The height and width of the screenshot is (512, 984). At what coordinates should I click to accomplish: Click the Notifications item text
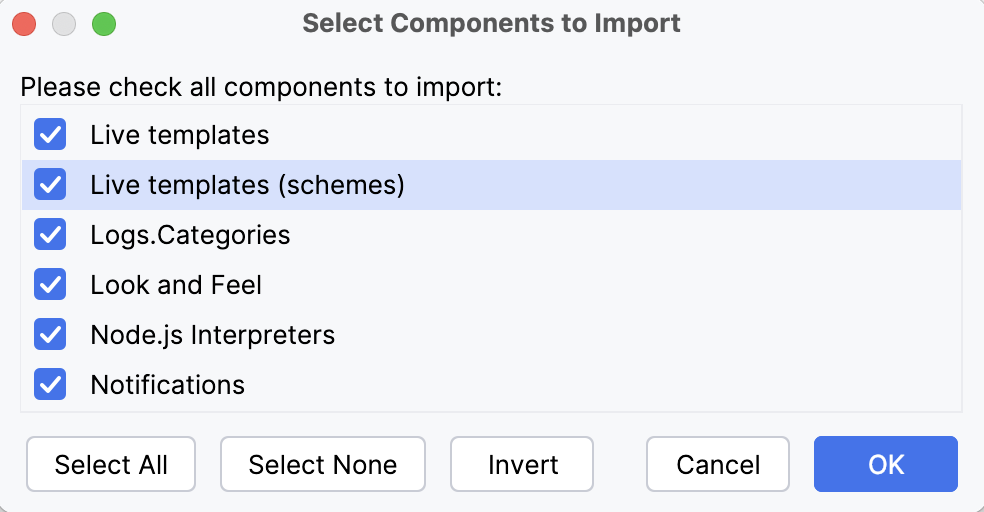click(167, 385)
